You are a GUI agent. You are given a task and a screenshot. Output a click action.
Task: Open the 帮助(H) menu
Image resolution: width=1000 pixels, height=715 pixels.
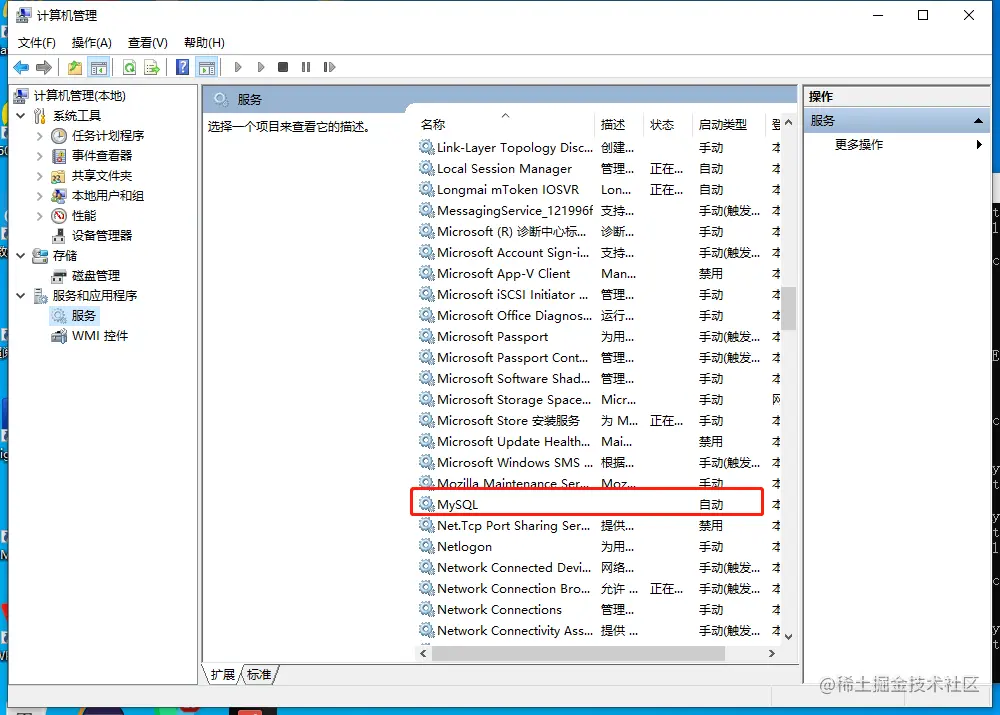[204, 43]
